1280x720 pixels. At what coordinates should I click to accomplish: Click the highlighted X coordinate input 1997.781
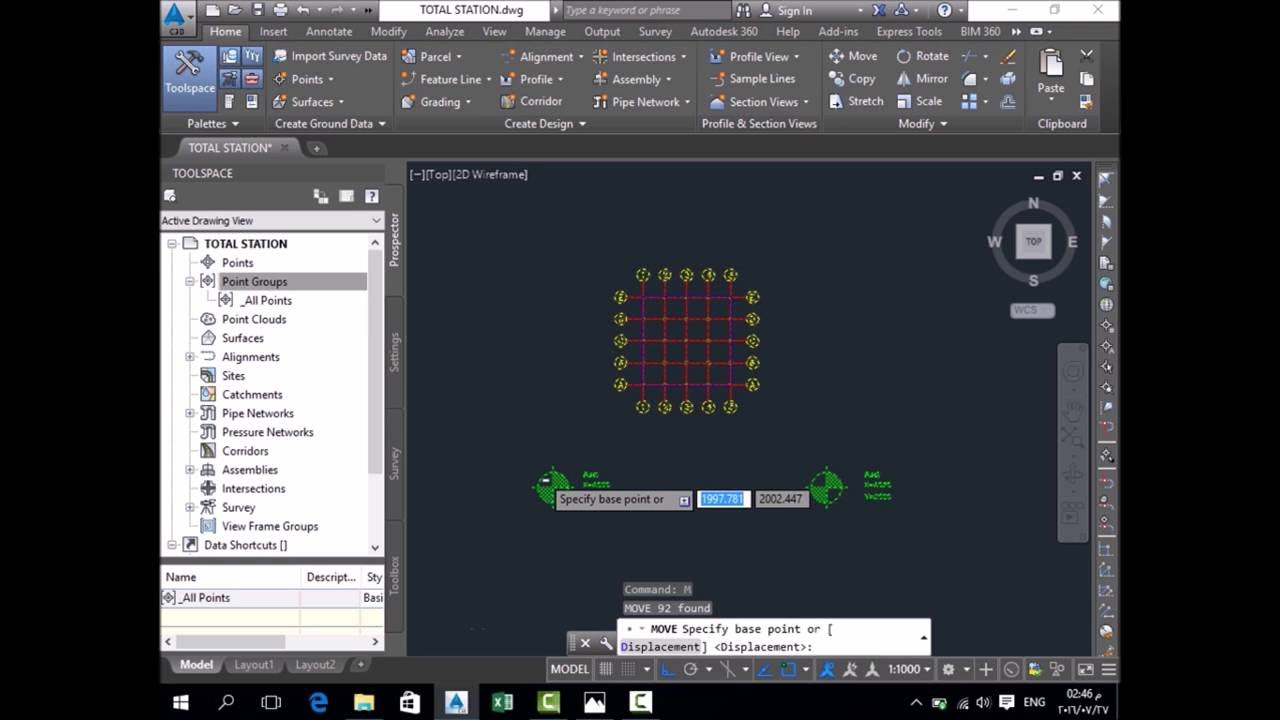tap(723, 499)
